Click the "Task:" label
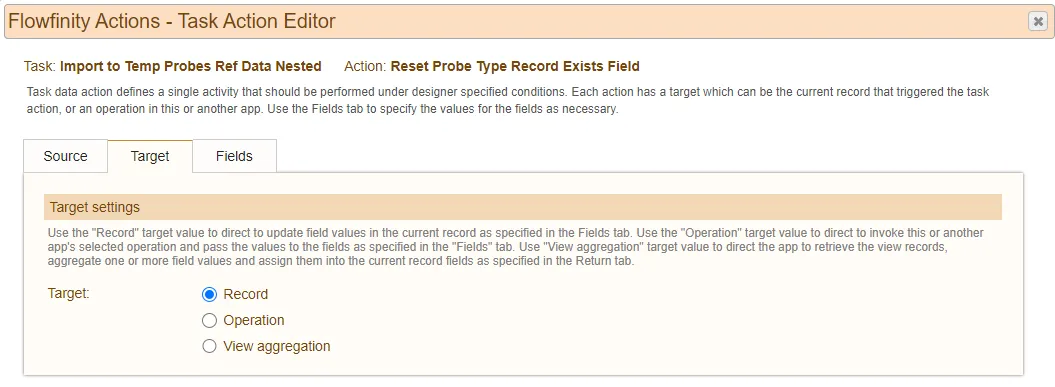The width and height of the screenshot is (1055, 387). 40,66
